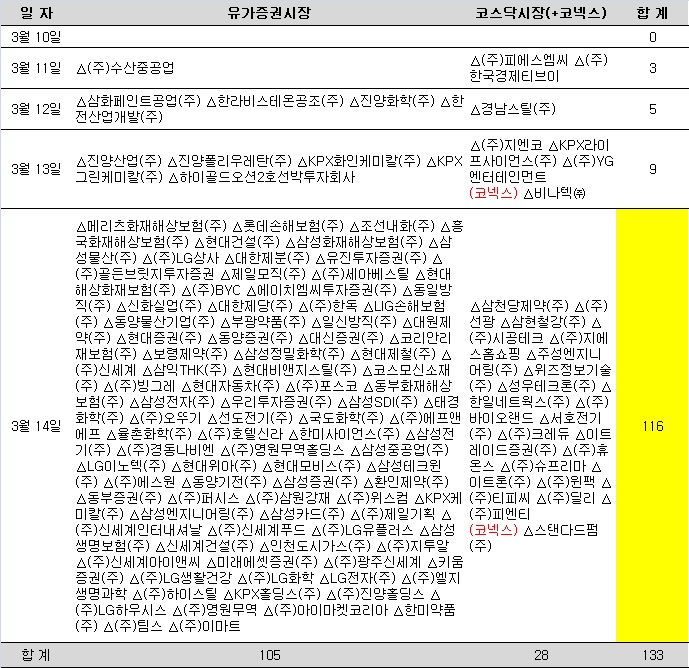The image size is (689, 668).
Task: Click the (주)피에스엠씨 entry
Action: coord(519,60)
